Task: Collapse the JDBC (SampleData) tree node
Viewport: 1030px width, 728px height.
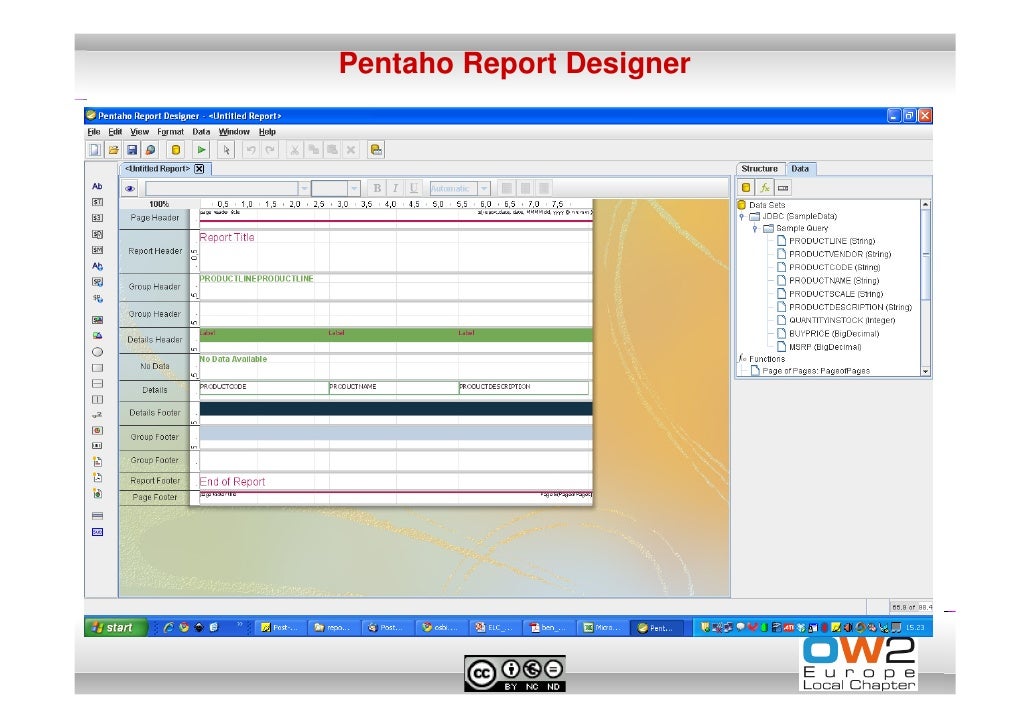Action: (x=742, y=216)
